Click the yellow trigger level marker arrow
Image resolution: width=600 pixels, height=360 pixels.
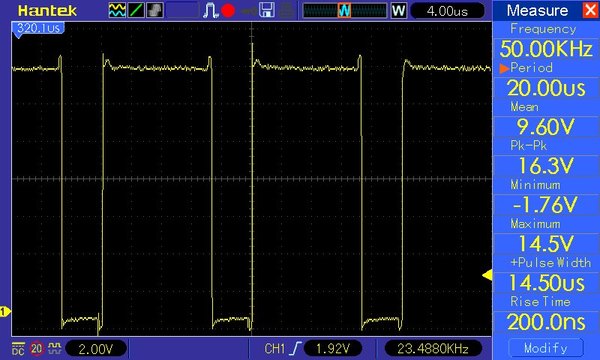click(x=487, y=275)
